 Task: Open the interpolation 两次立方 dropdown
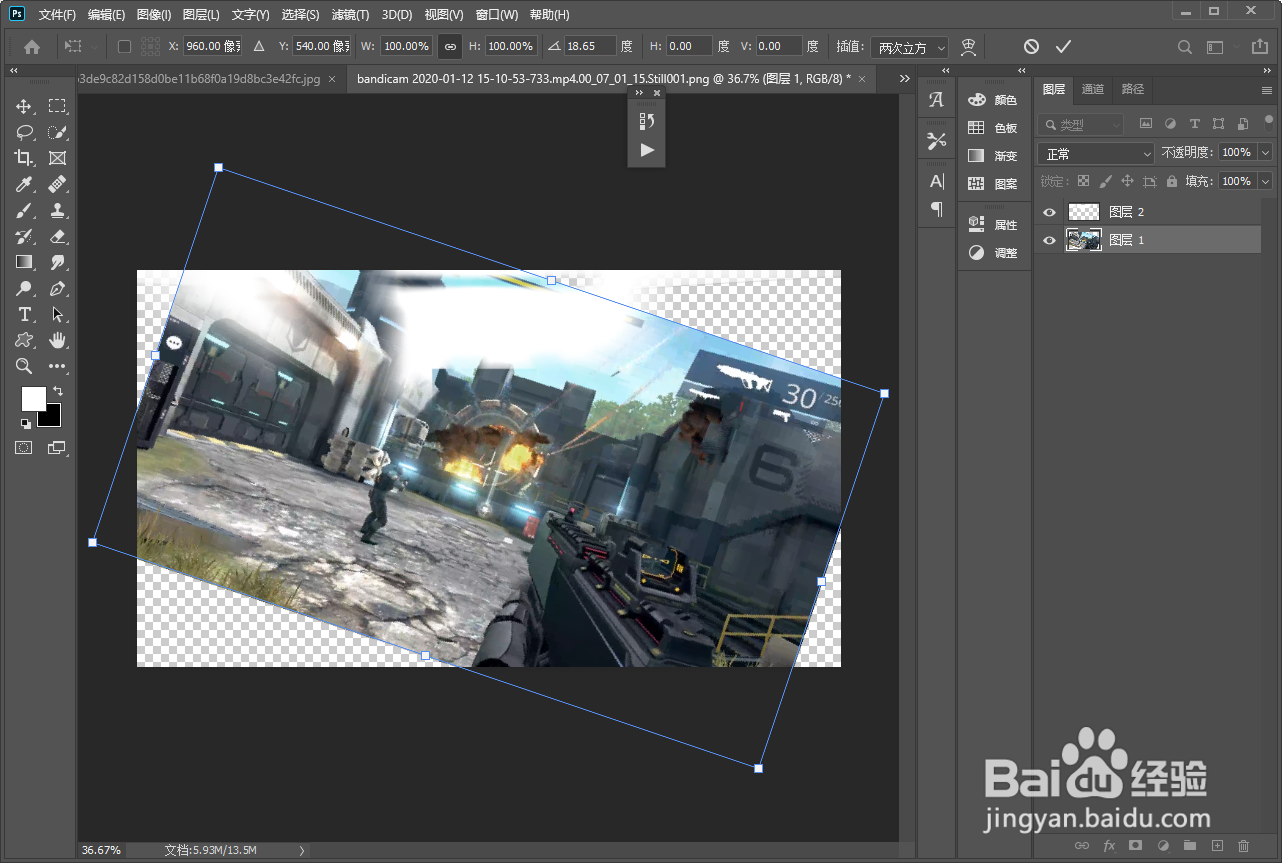tap(909, 47)
